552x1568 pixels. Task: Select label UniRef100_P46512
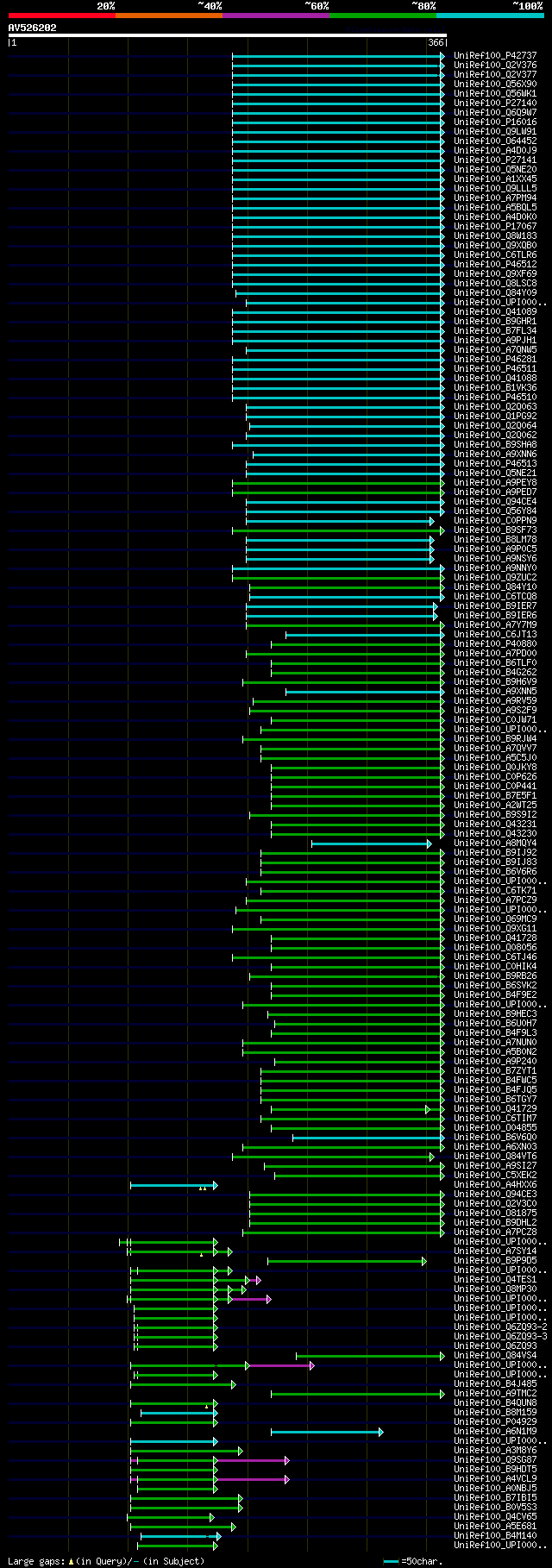(495, 265)
